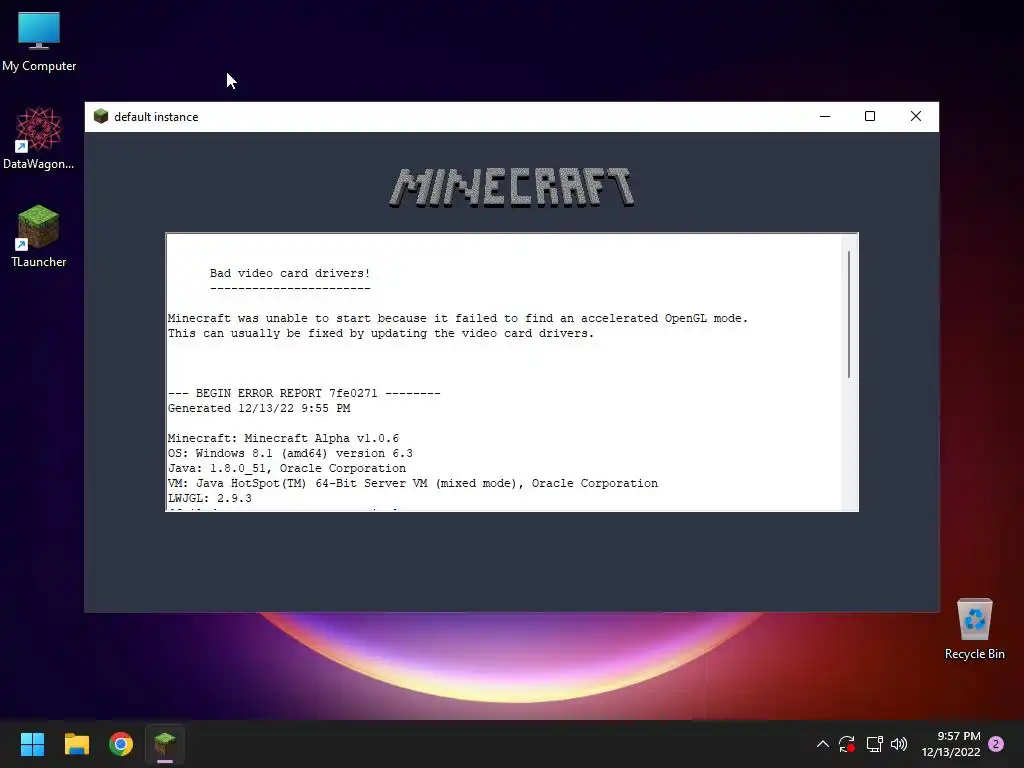Click 'This can usually be fixed' line
The image size is (1024, 768).
(x=381, y=333)
